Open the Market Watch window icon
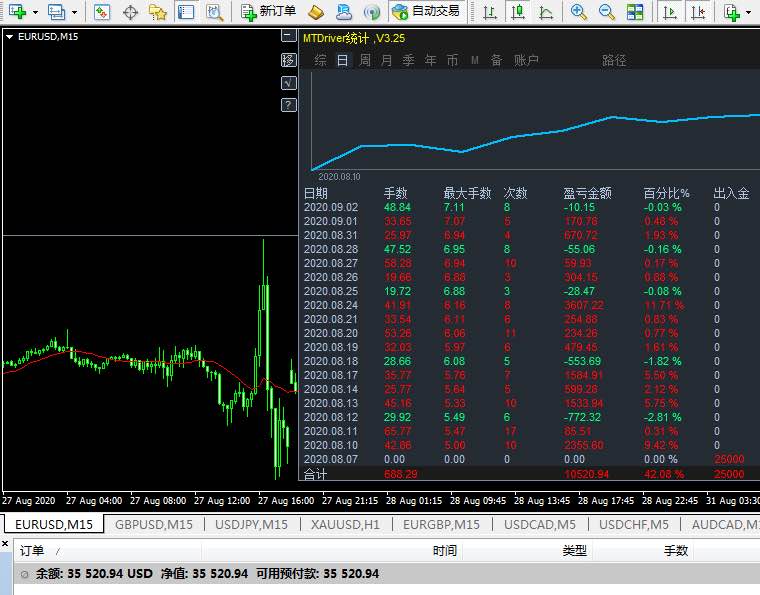Viewport: 760px width, 595px height. tap(102, 12)
